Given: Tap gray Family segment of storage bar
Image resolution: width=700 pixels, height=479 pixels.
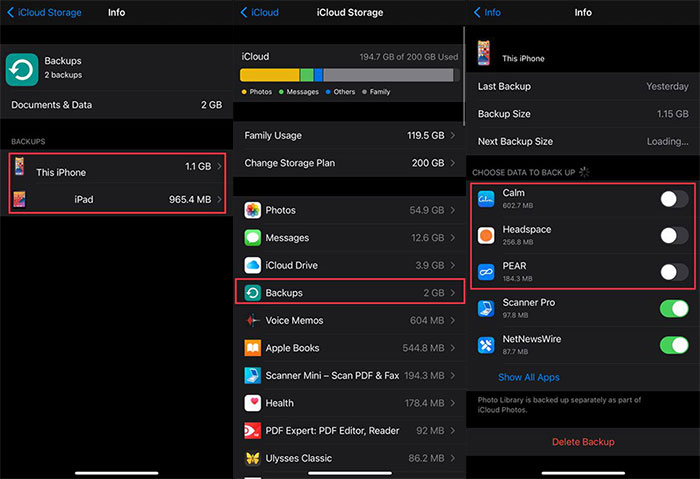Looking at the screenshot, I should click(388, 75).
